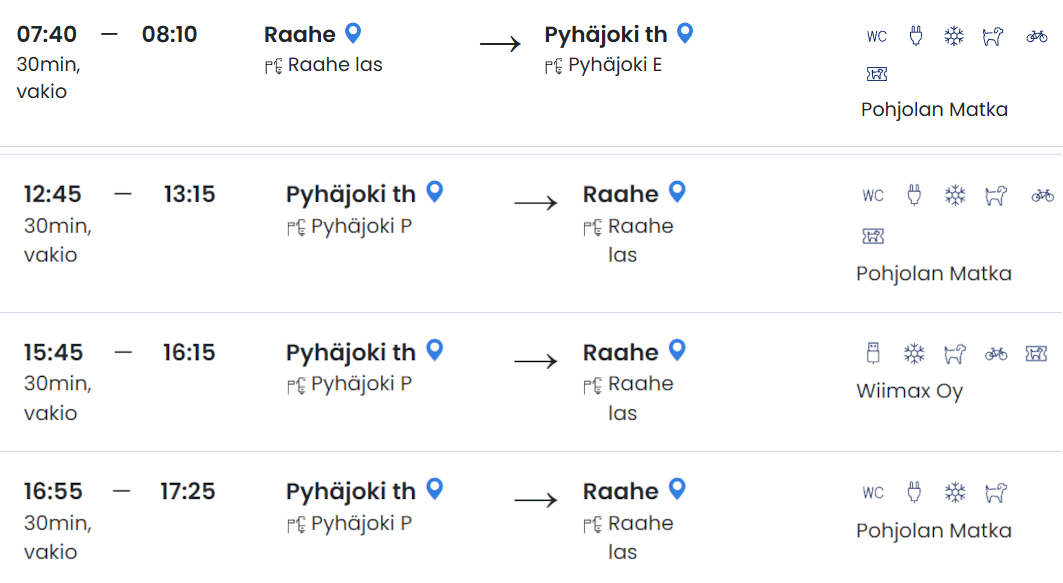
Task: Click the pets allowed dog icon, 07:40 trip
Action: (x=993, y=35)
